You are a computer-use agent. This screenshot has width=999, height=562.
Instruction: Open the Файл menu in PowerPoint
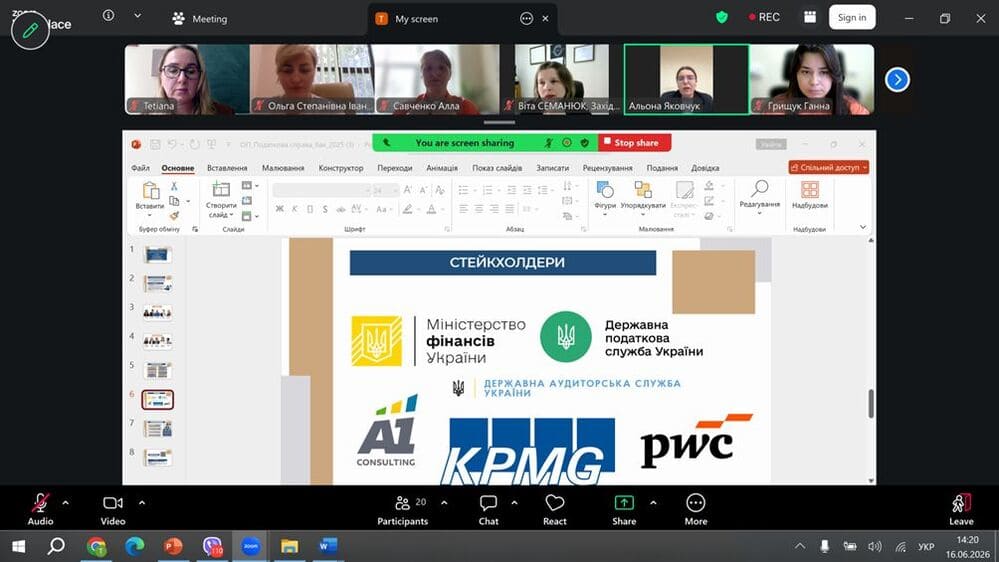(x=140, y=168)
